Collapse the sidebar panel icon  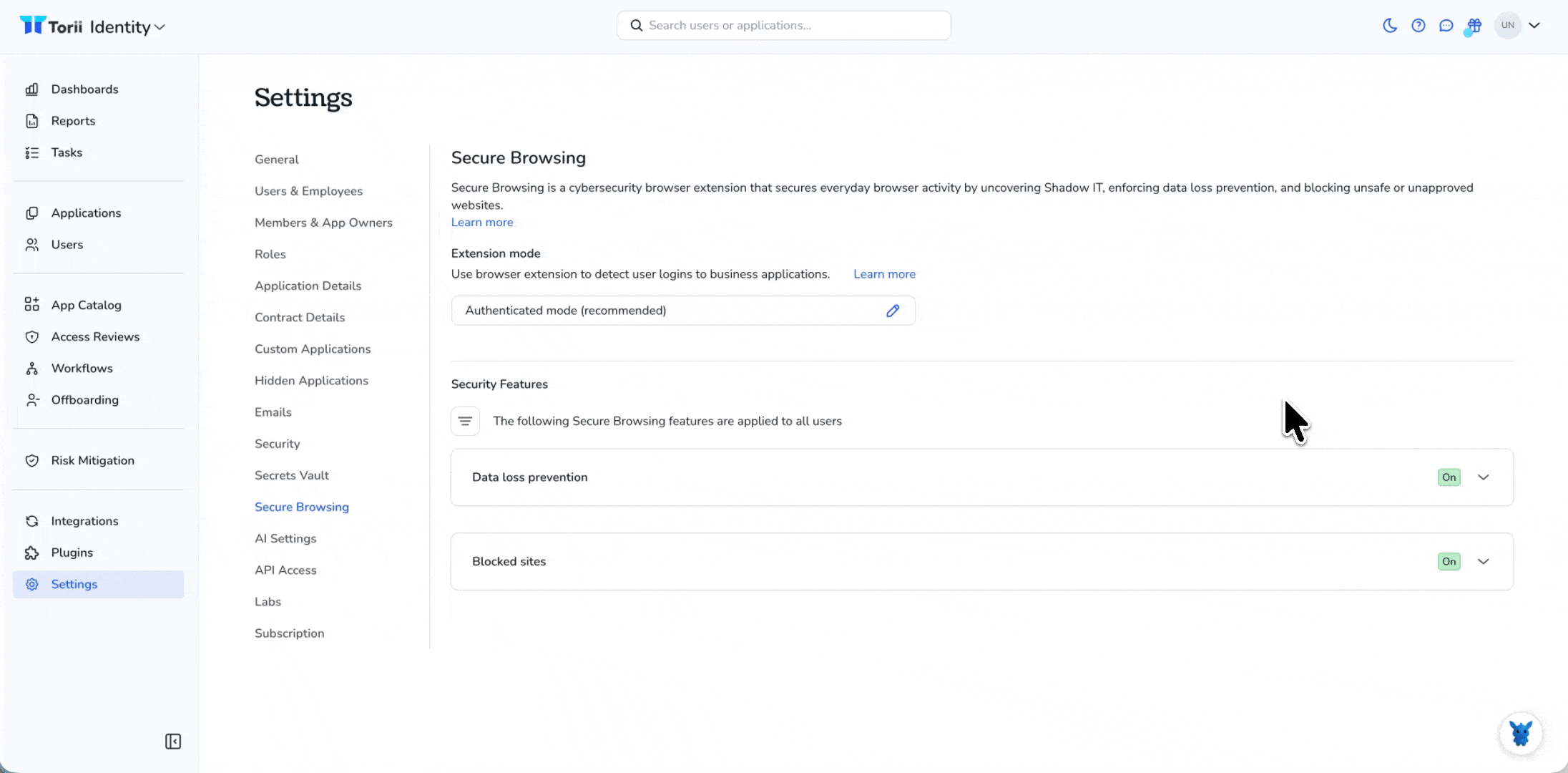173,742
